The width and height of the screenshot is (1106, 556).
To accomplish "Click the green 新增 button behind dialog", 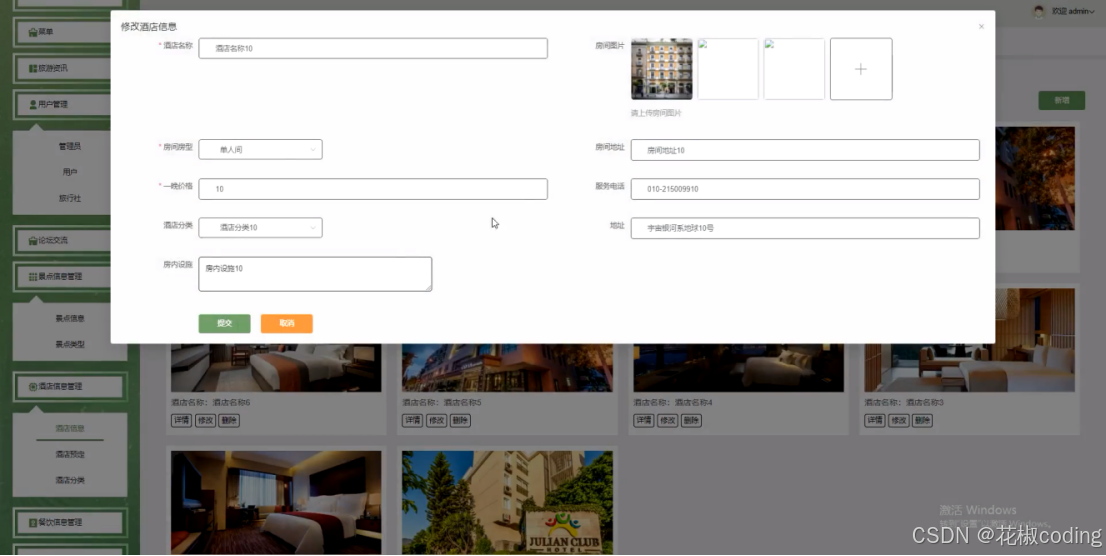I will [1062, 100].
